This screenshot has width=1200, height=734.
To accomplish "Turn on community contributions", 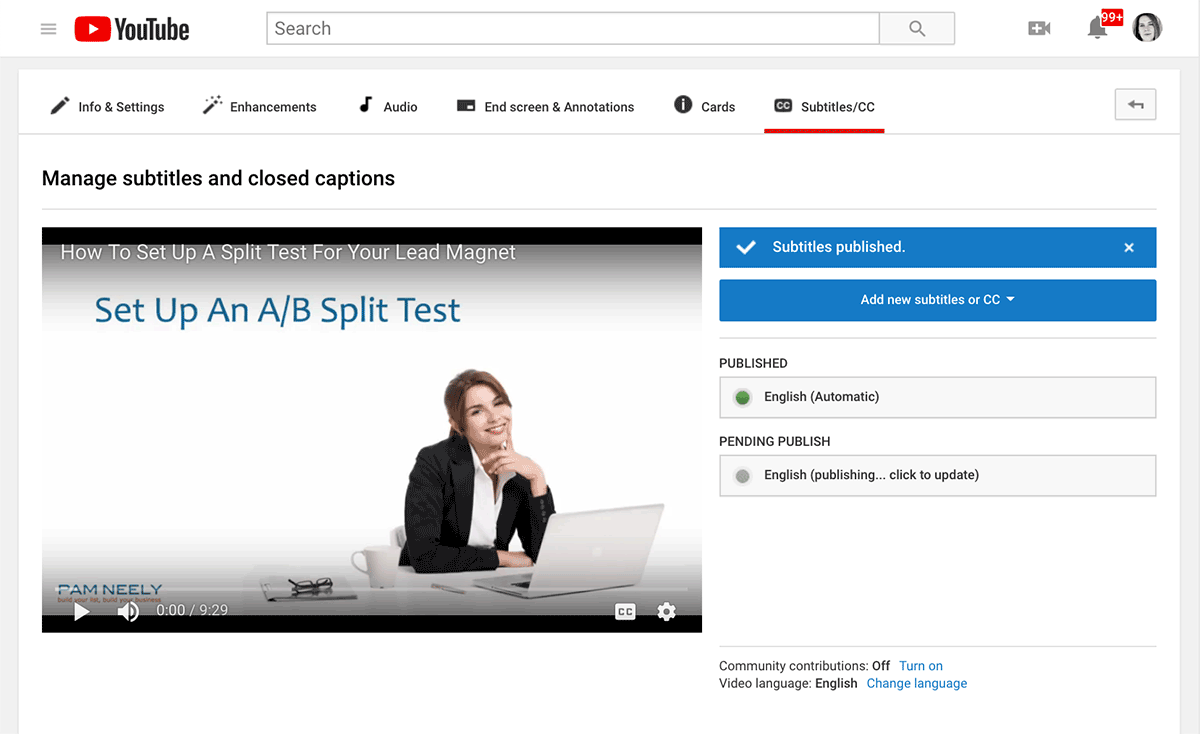I will click(x=920, y=666).
